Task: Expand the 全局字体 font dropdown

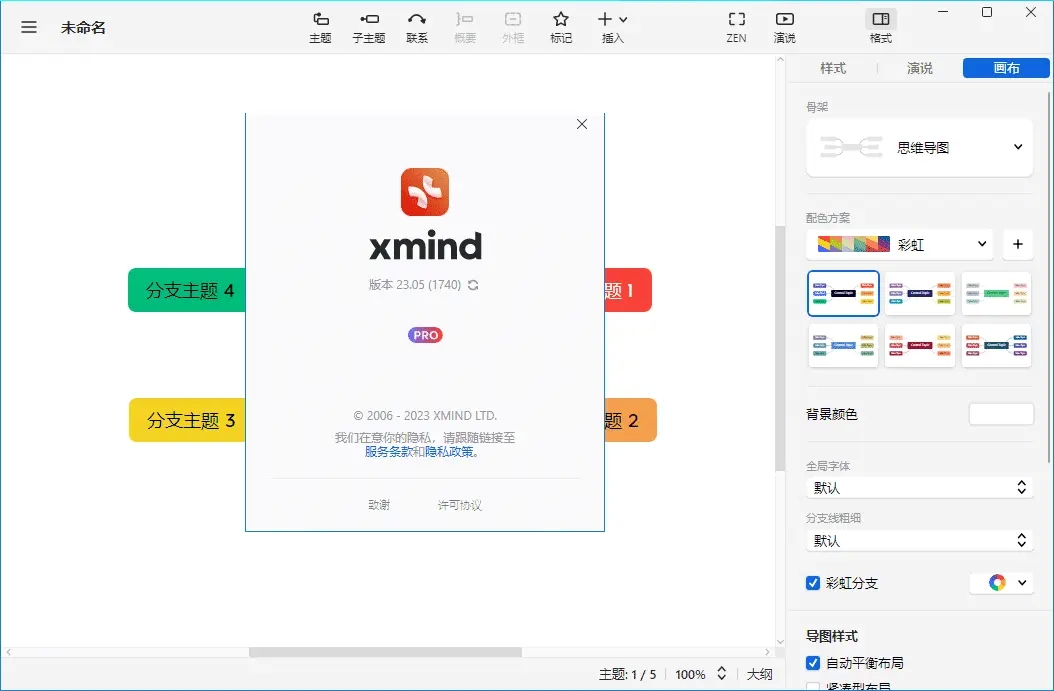Action: click(918, 487)
